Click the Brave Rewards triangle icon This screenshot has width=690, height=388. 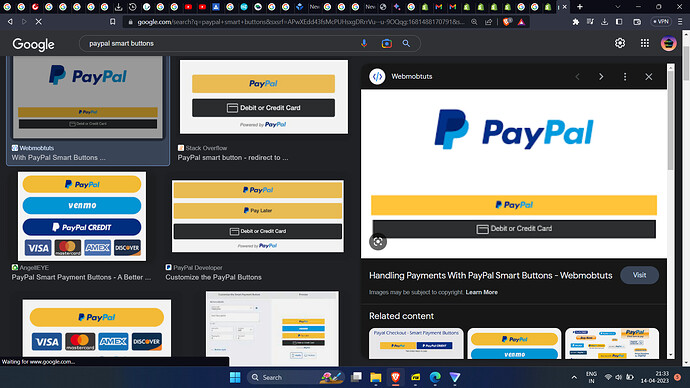coord(521,22)
